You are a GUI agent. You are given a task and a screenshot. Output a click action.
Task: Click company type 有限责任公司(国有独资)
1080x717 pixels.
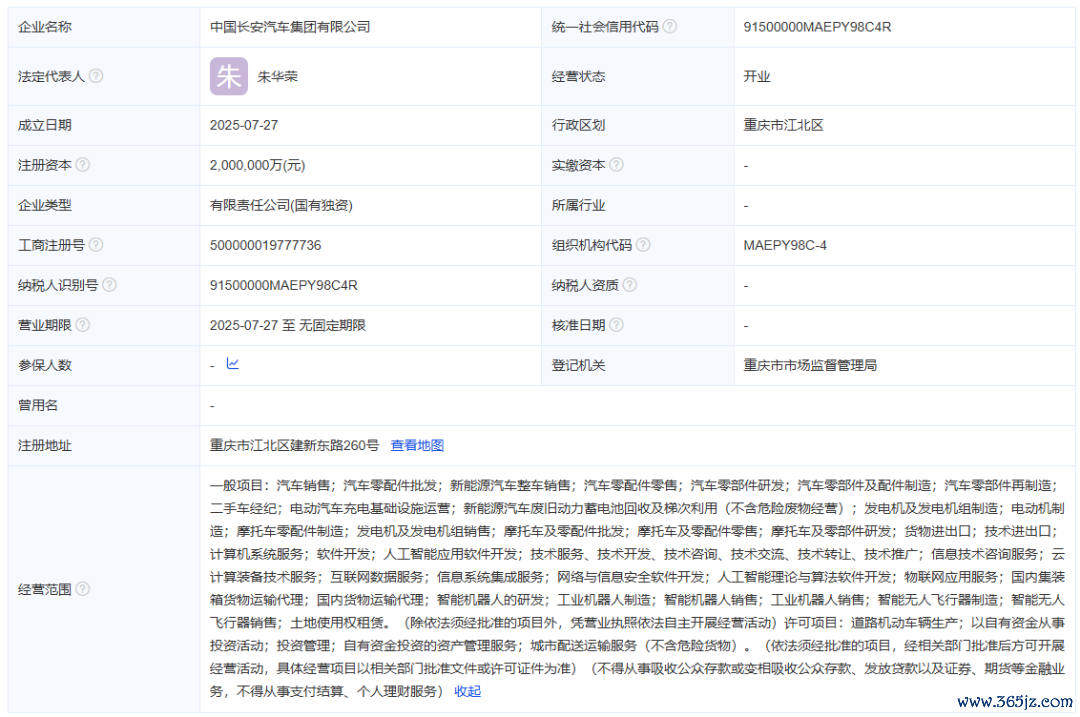(281, 205)
